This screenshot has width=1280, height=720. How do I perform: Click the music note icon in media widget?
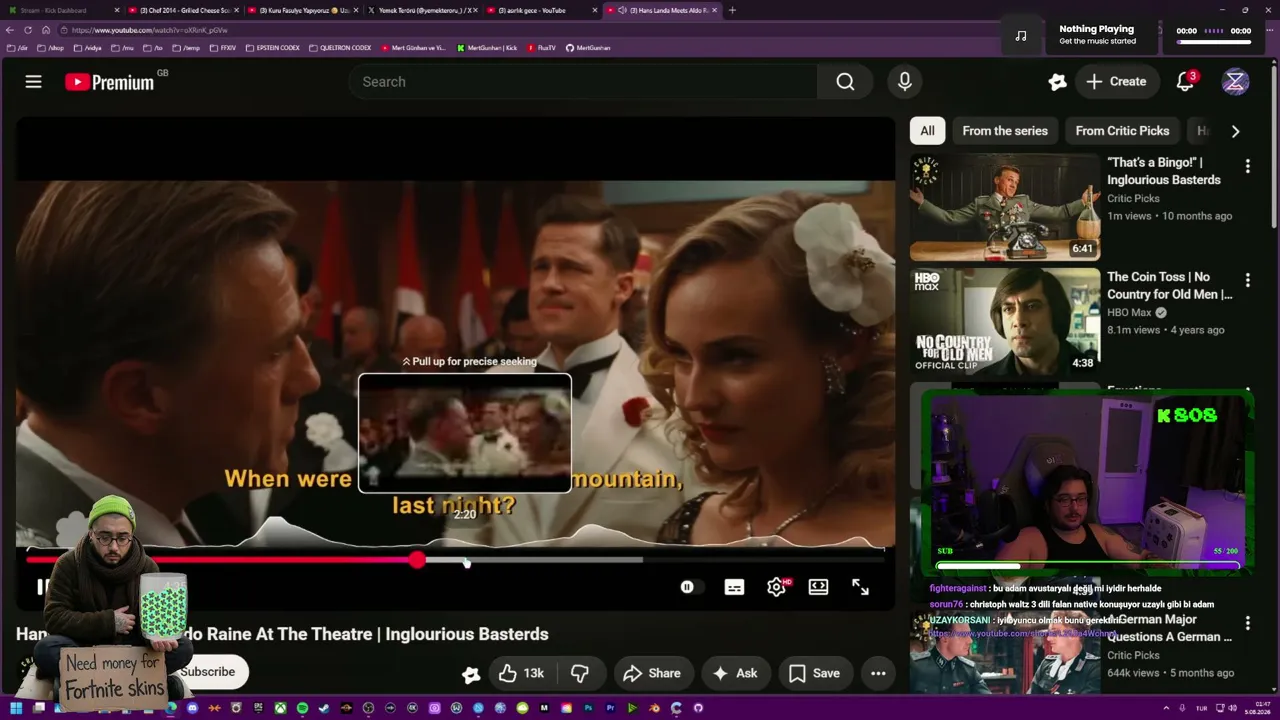click(1020, 36)
